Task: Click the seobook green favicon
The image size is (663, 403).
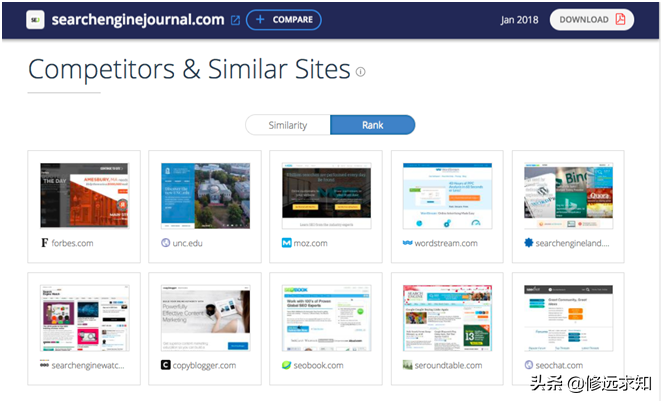Action: point(287,365)
